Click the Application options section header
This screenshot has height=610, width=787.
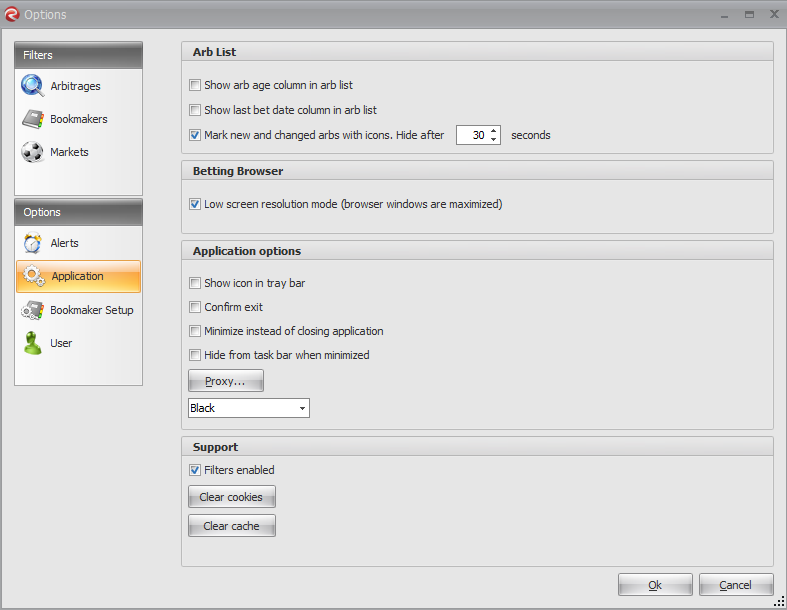(477, 251)
